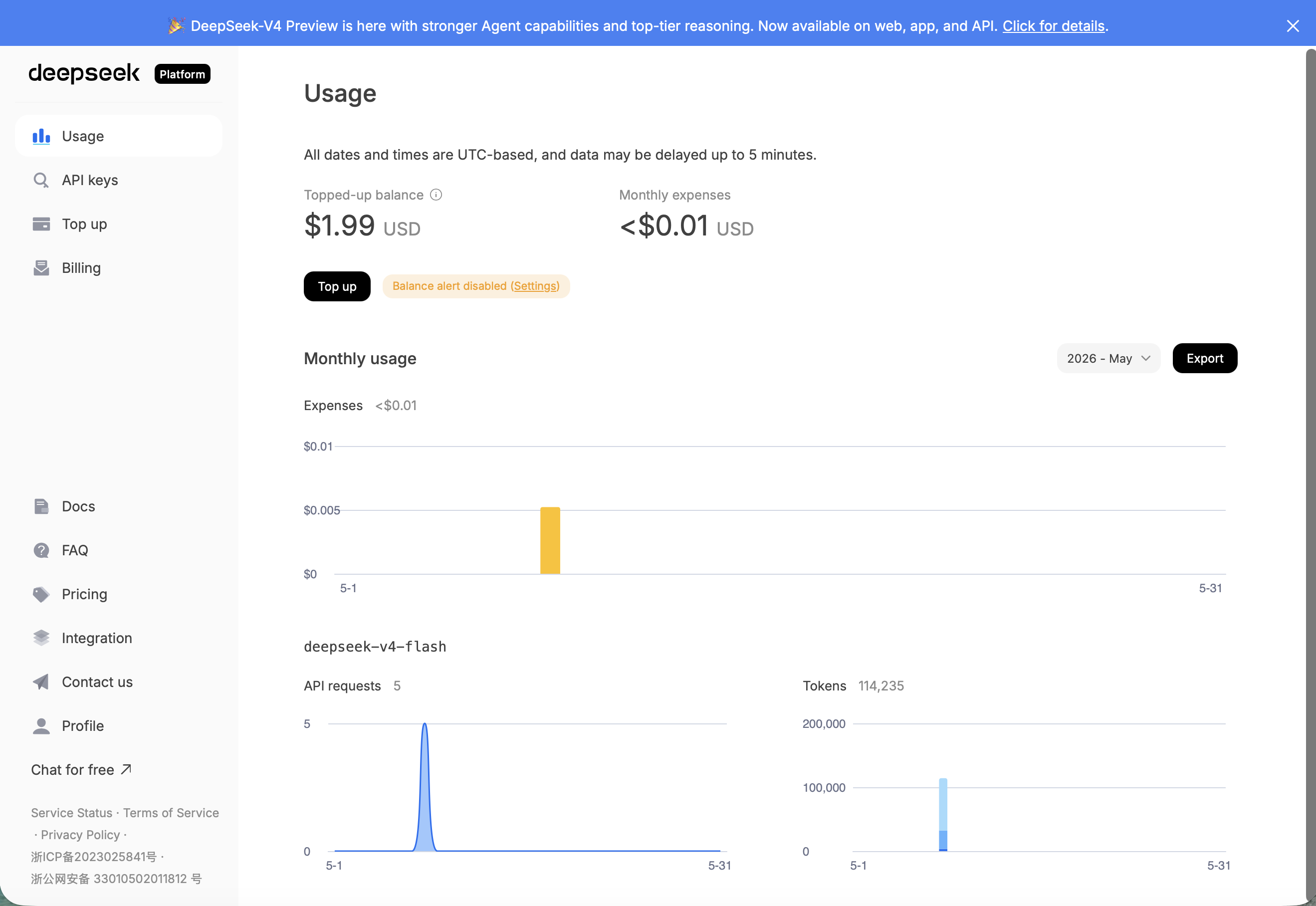Open the Privacy Policy link
The image size is (1316, 906).
coord(80,835)
